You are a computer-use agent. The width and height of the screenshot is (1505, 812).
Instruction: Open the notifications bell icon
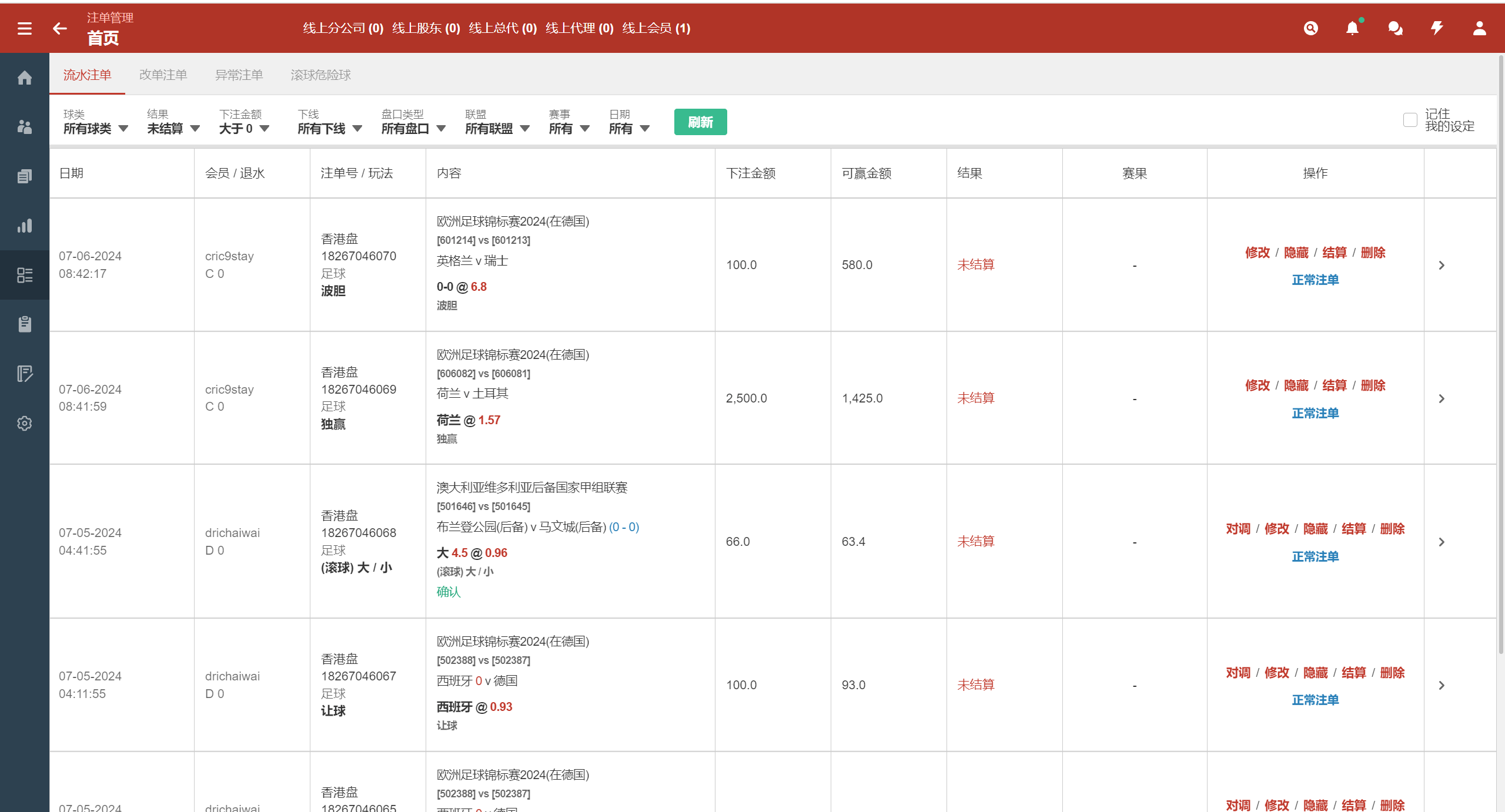pos(1353,28)
